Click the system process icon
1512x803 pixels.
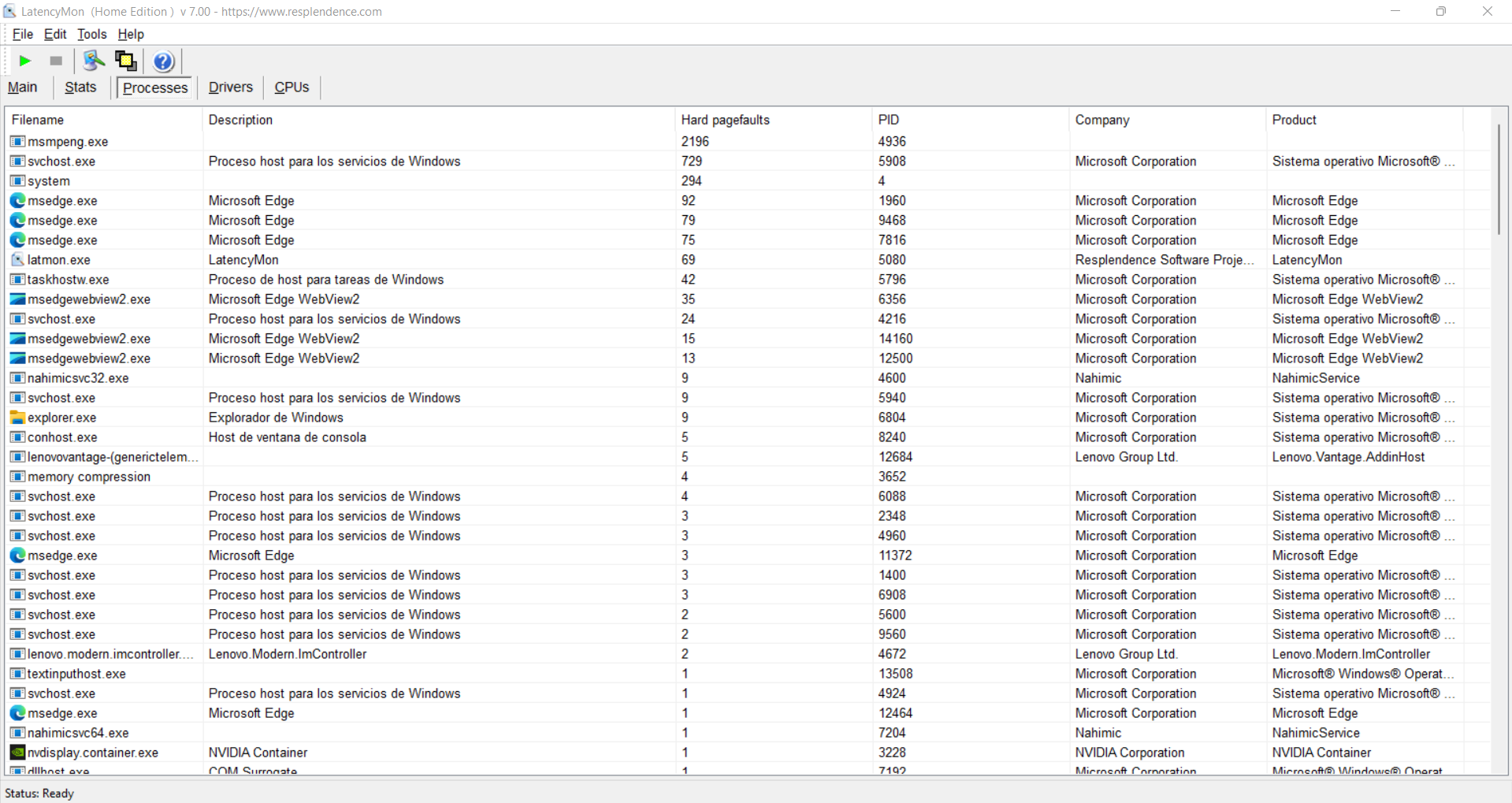(x=17, y=181)
